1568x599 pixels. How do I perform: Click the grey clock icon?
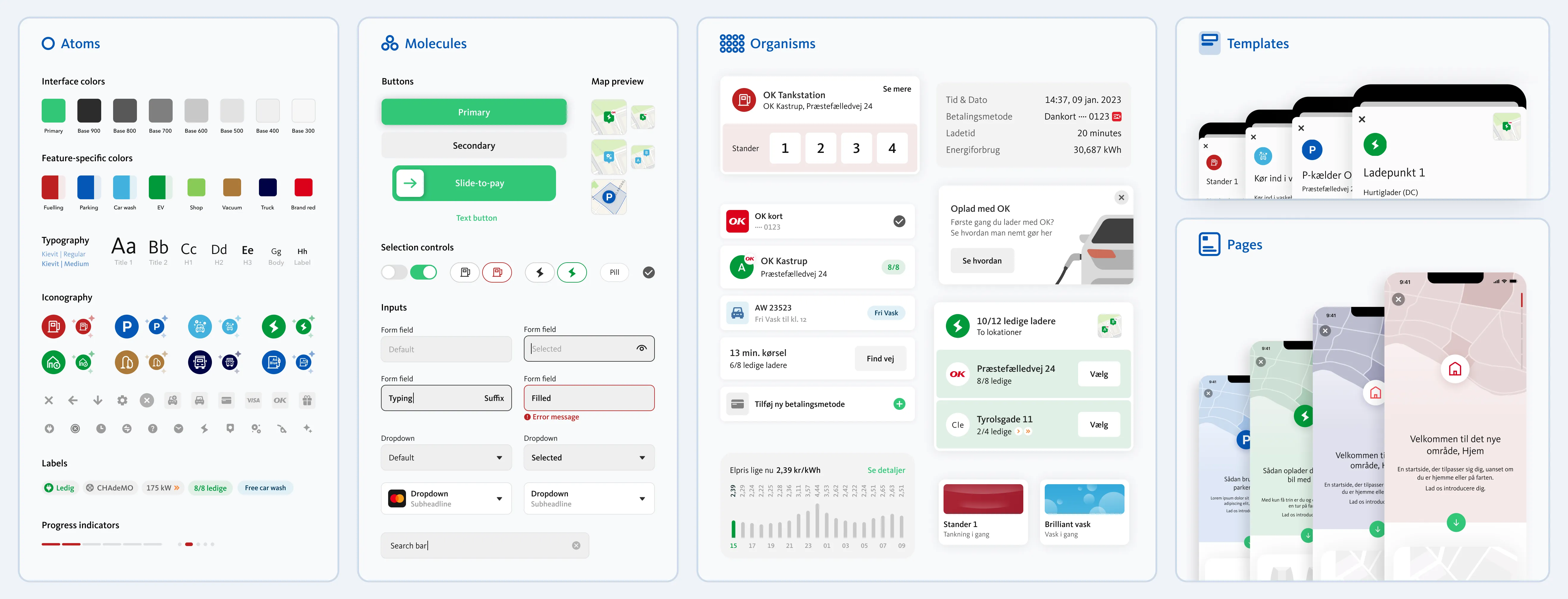pos(101,429)
